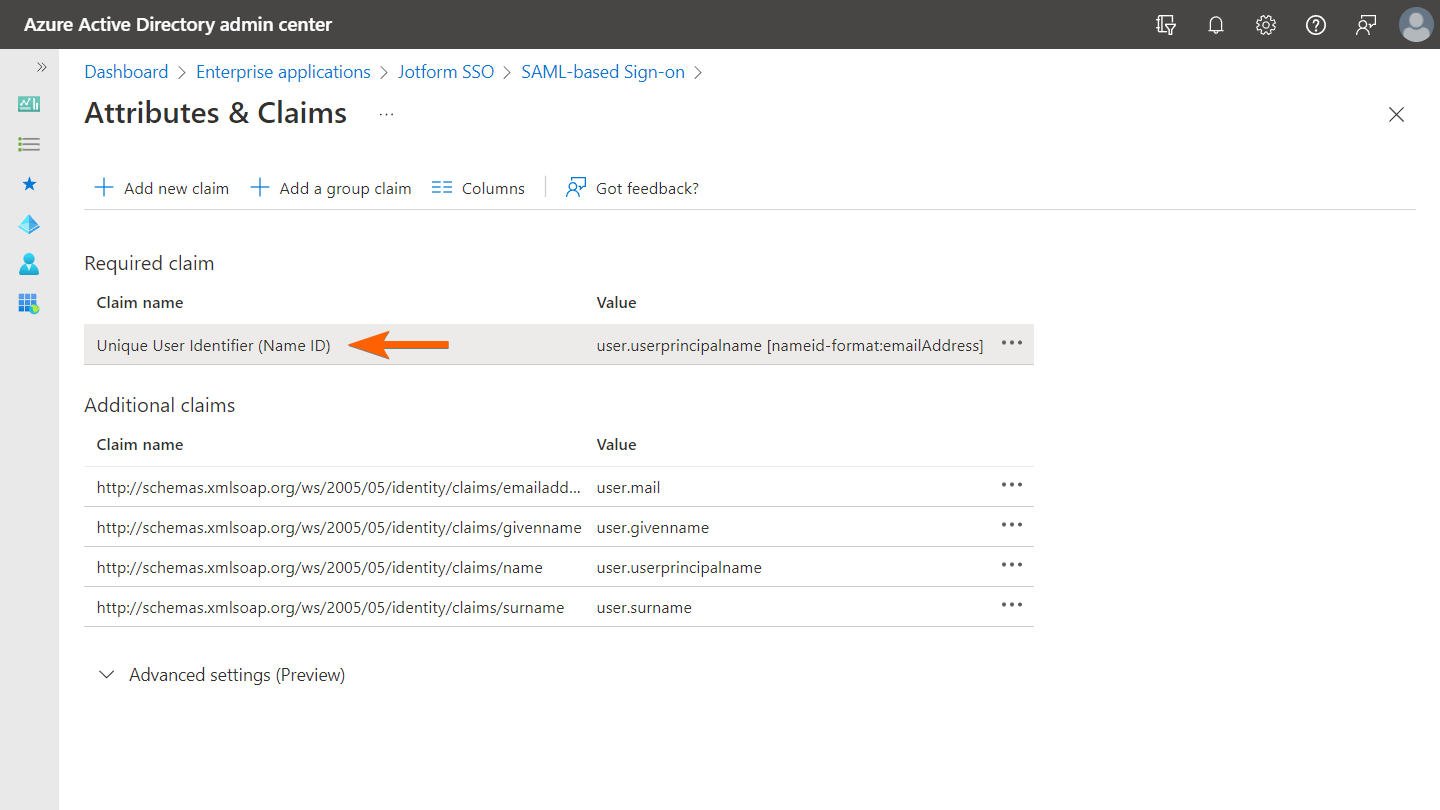The height and width of the screenshot is (810, 1440).
Task: Open the ellipsis menu for the Unique User Identifier claim
Action: (1012, 343)
